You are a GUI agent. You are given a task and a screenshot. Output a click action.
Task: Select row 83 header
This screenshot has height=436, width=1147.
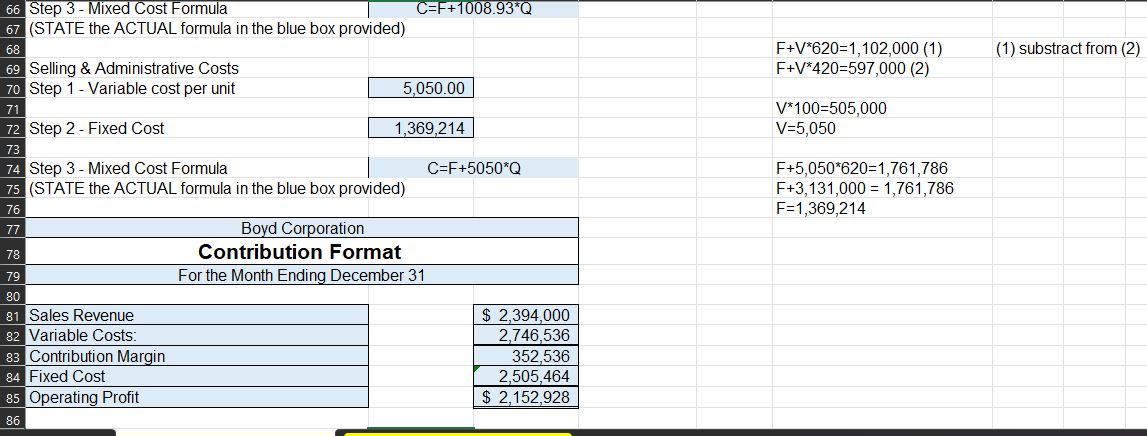[x=12, y=356]
